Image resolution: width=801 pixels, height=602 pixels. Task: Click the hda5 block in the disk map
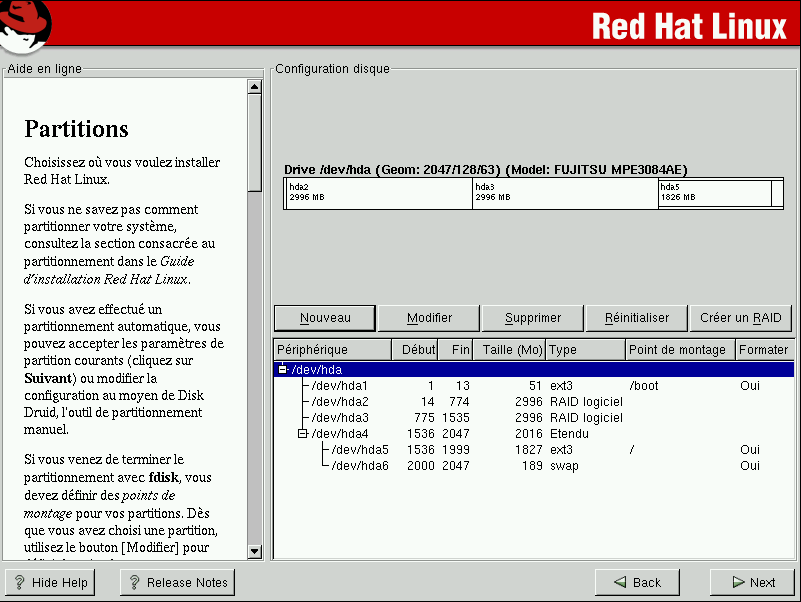(x=715, y=193)
